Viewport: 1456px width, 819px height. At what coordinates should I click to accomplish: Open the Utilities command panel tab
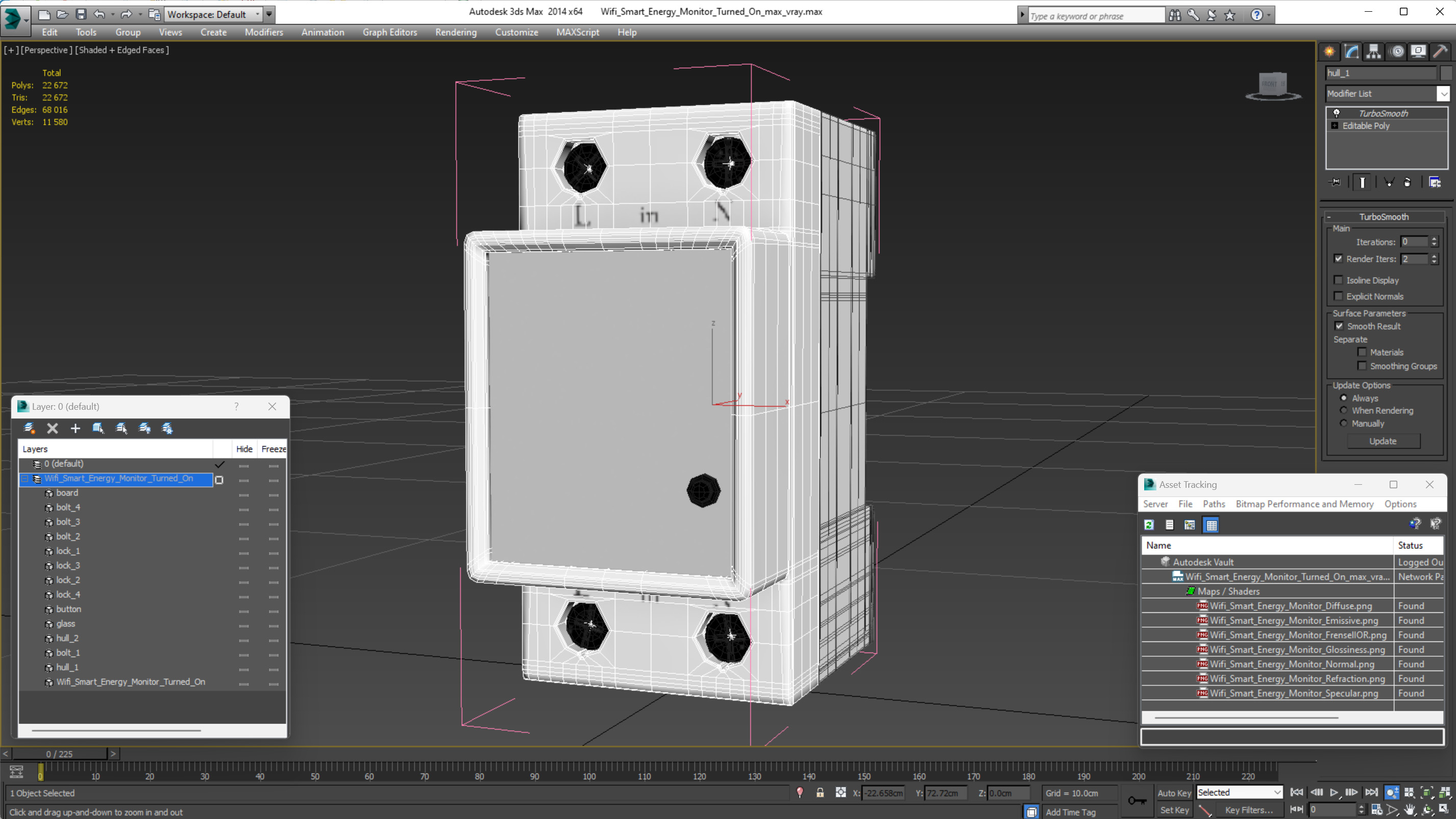pos(1440,52)
